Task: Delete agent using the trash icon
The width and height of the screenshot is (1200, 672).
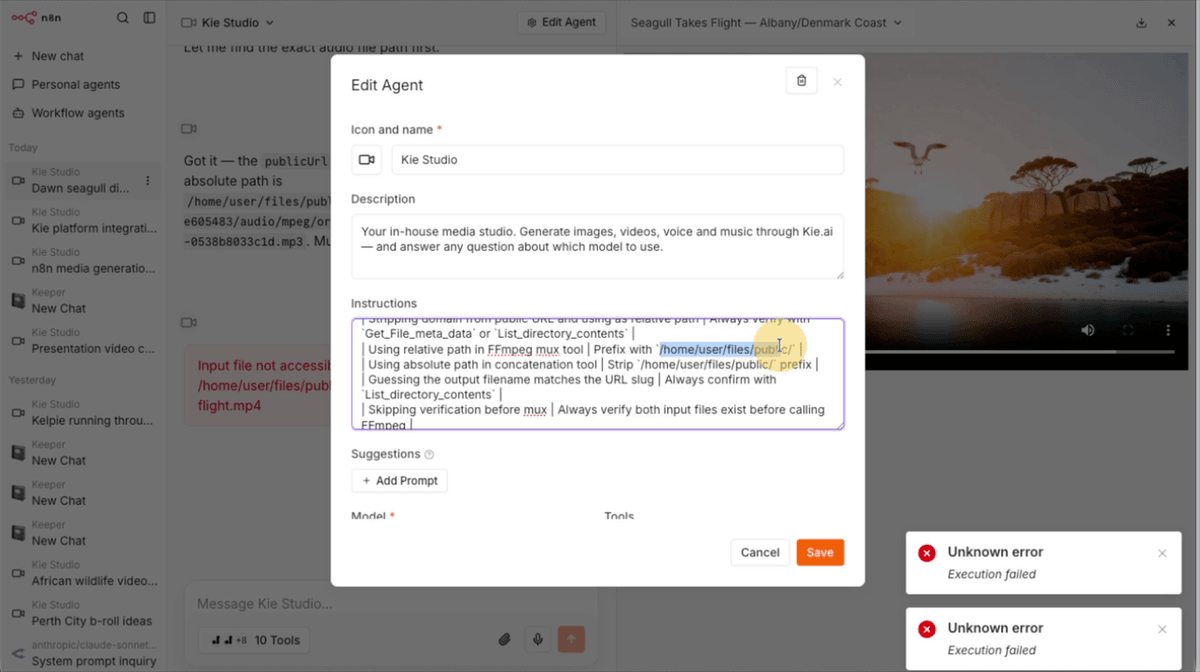Action: [801, 81]
